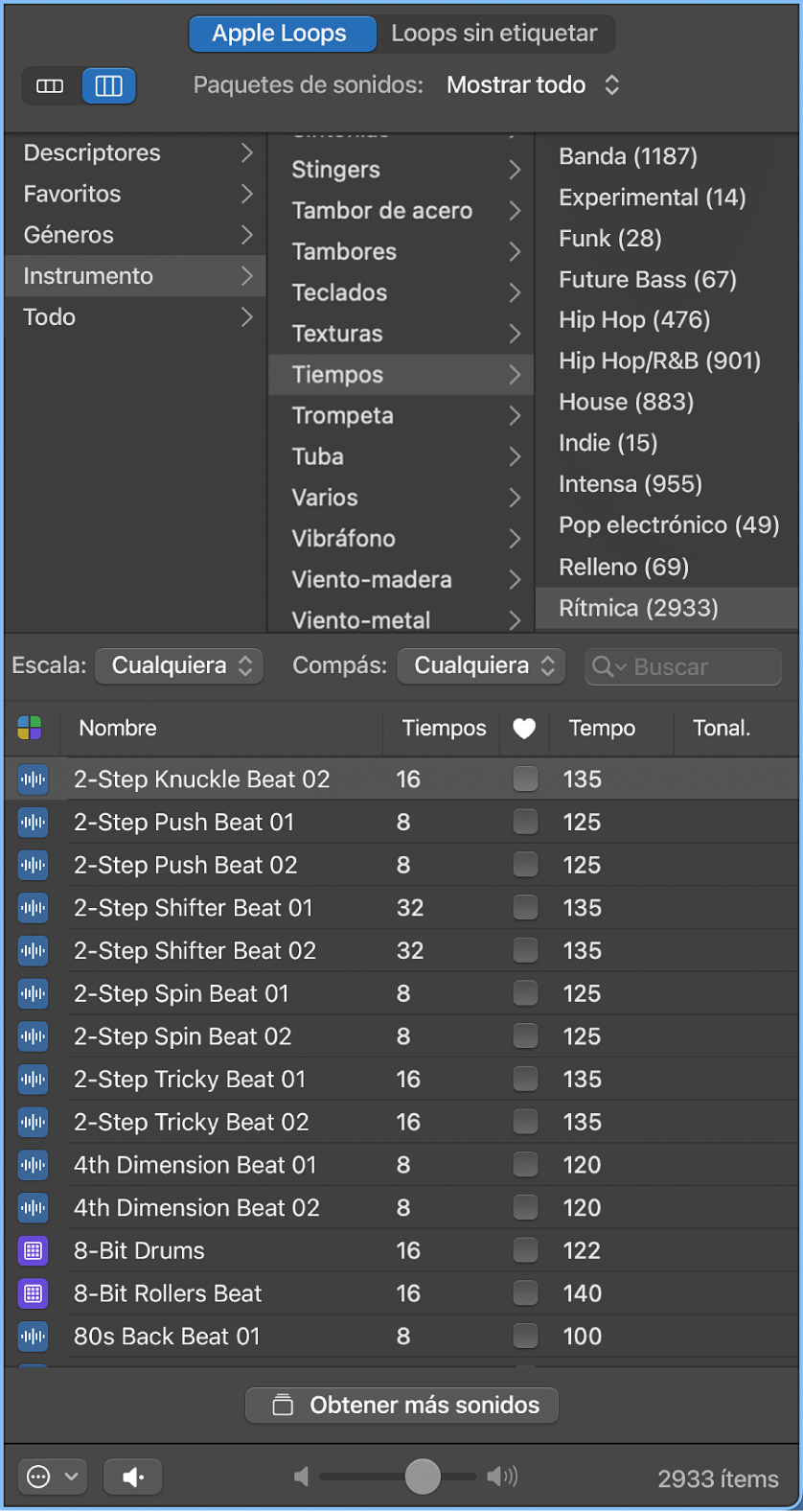Open Paquetes de sonidos Mostrar todo menu

(533, 85)
